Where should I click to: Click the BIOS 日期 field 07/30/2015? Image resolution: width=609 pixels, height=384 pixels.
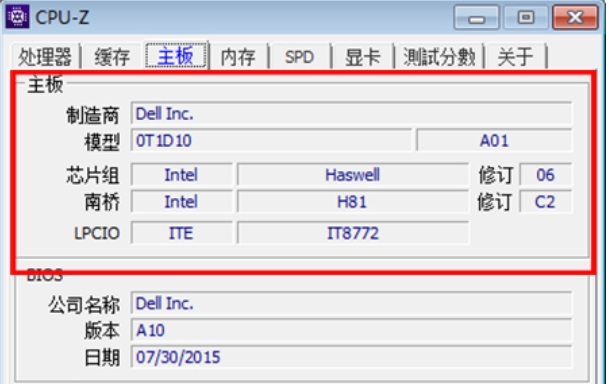(351, 357)
